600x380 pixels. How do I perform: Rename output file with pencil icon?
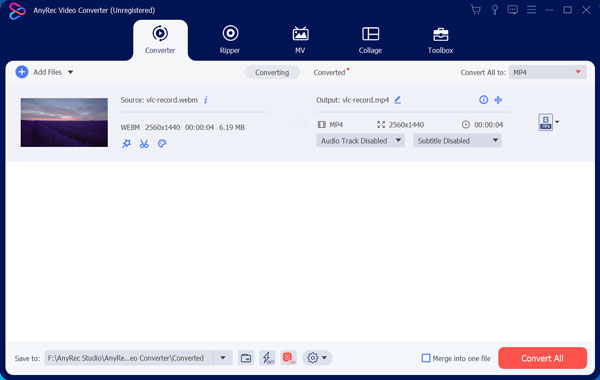click(x=398, y=100)
